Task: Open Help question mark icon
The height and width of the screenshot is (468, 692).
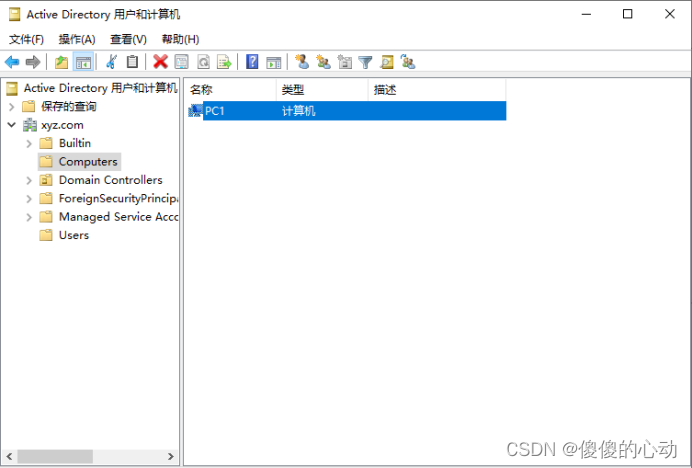Action: coord(252,61)
